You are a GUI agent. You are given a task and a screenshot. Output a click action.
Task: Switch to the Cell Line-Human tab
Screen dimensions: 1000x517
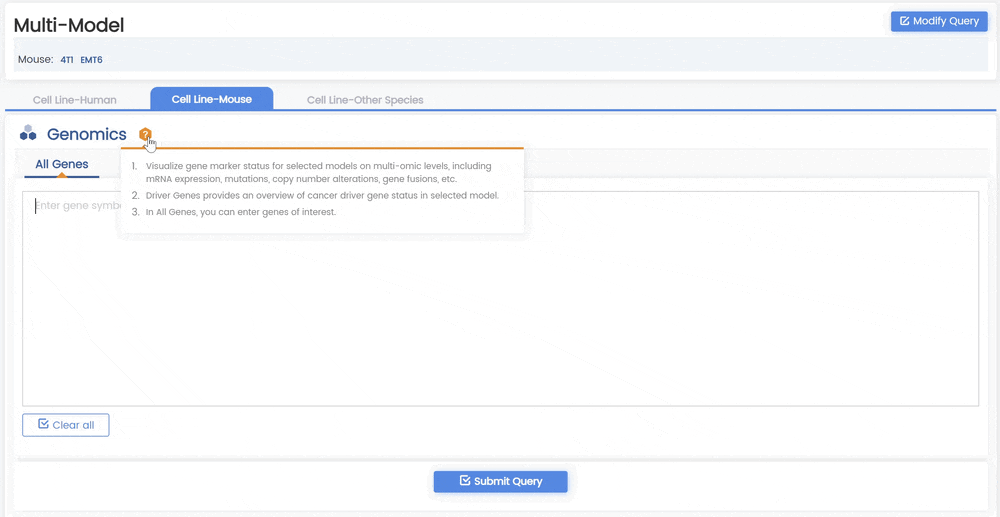74,100
